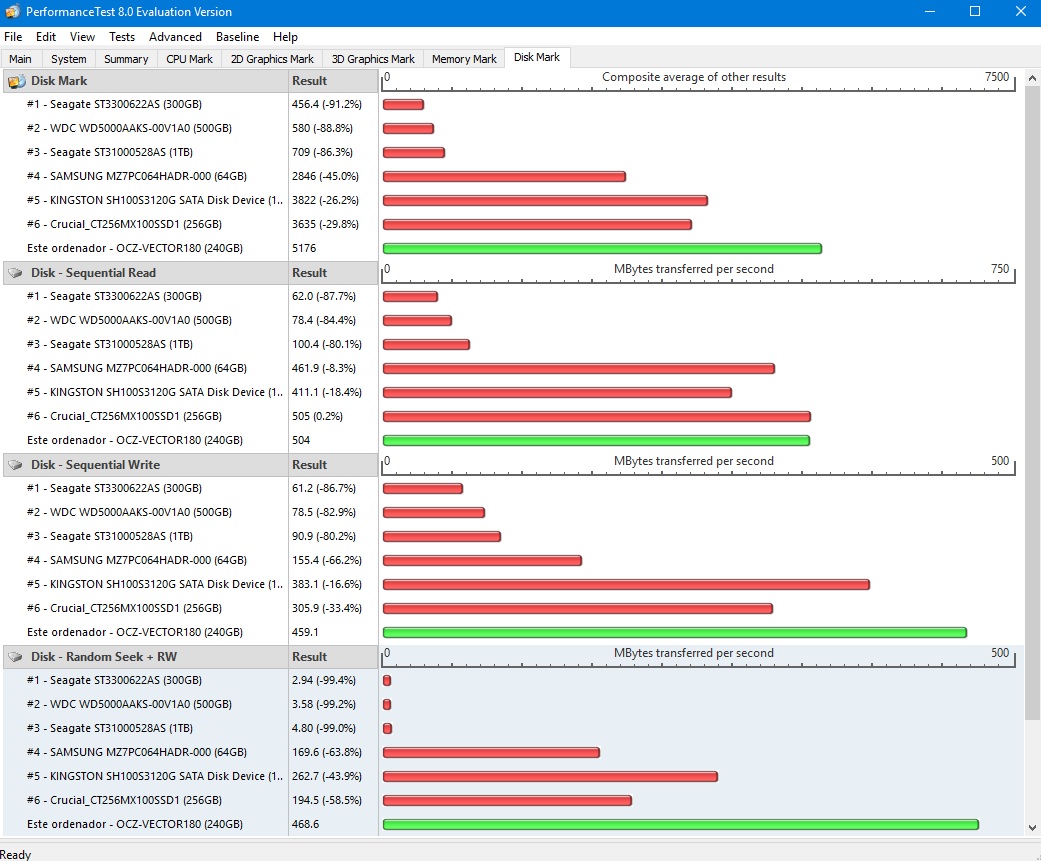Click the Disk - Sequential Write header label
Image resolution: width=1041 pixels, height=861 pixels.
95,465
